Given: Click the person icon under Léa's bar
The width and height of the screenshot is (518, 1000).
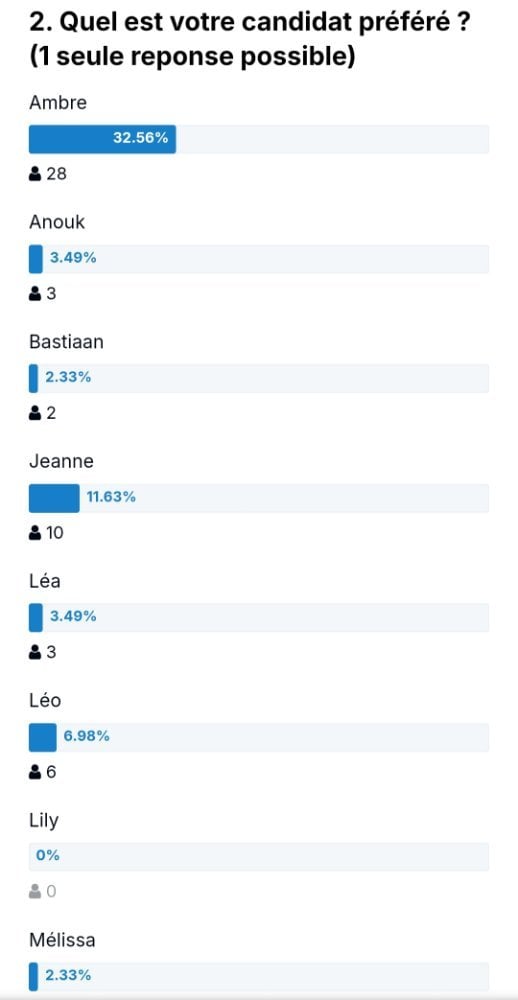Looking at the screenshot, I should 35,652.
